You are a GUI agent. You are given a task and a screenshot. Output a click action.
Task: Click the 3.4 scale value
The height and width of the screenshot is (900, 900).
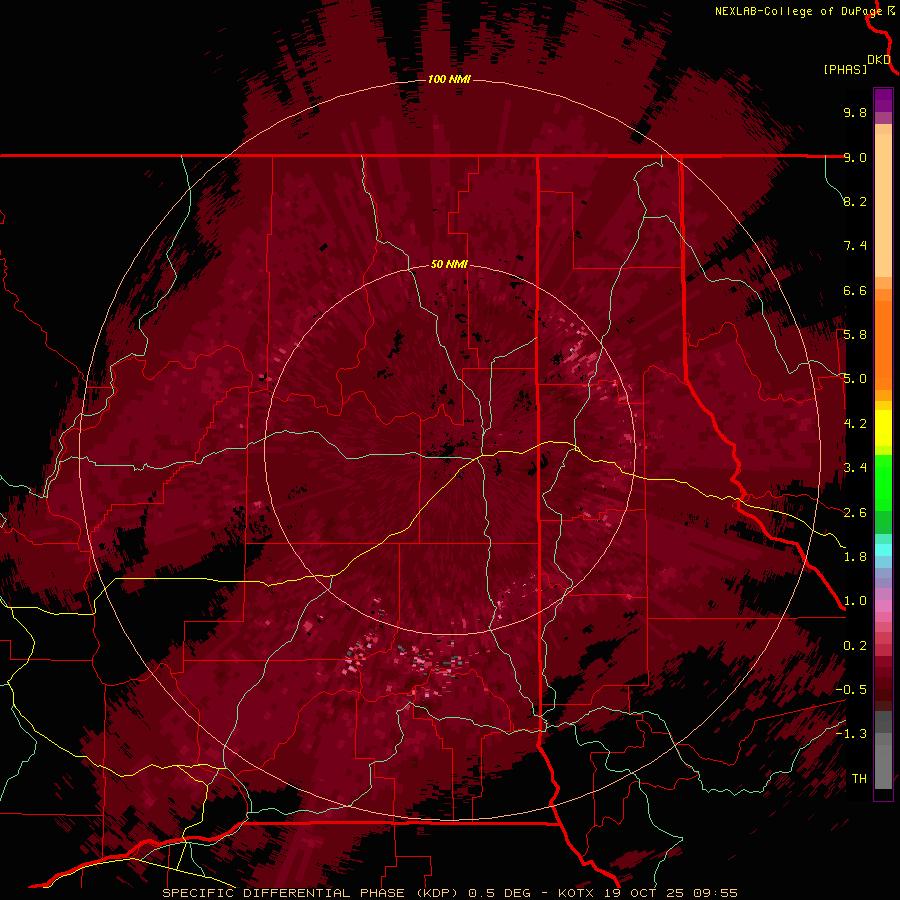[x=855, y=468]
